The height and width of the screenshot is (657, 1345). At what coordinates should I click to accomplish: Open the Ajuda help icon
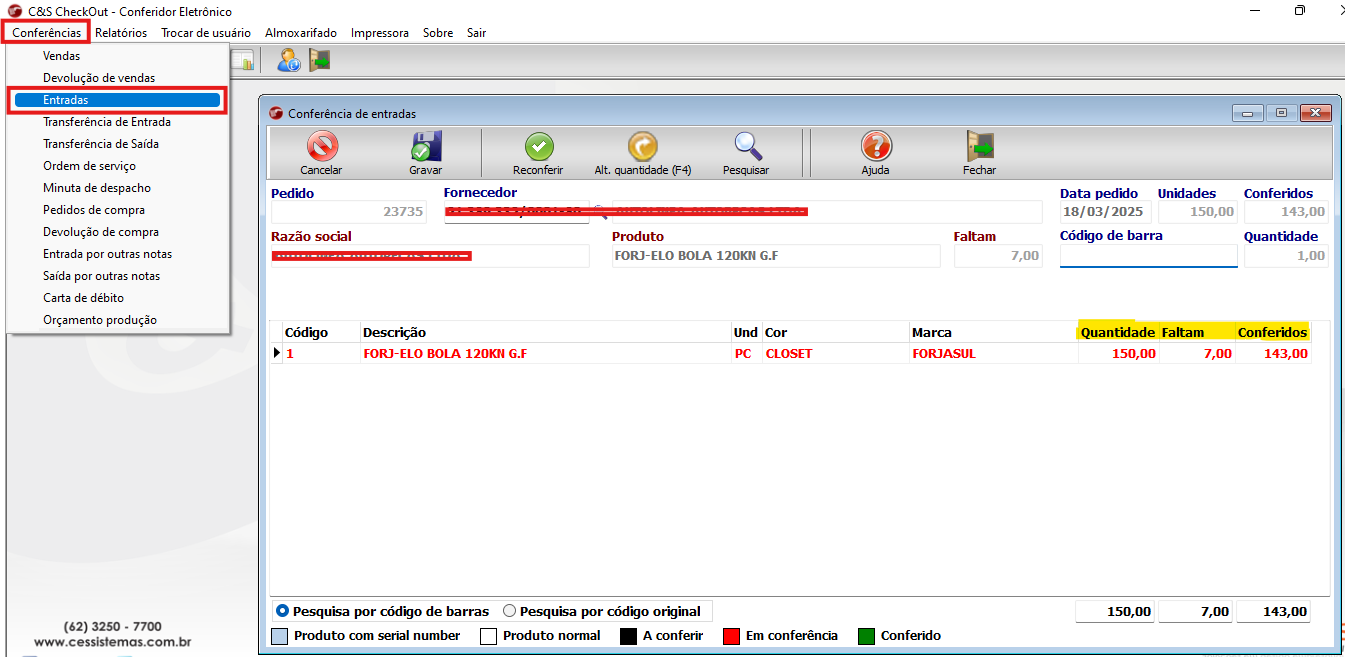pos(875,148)
